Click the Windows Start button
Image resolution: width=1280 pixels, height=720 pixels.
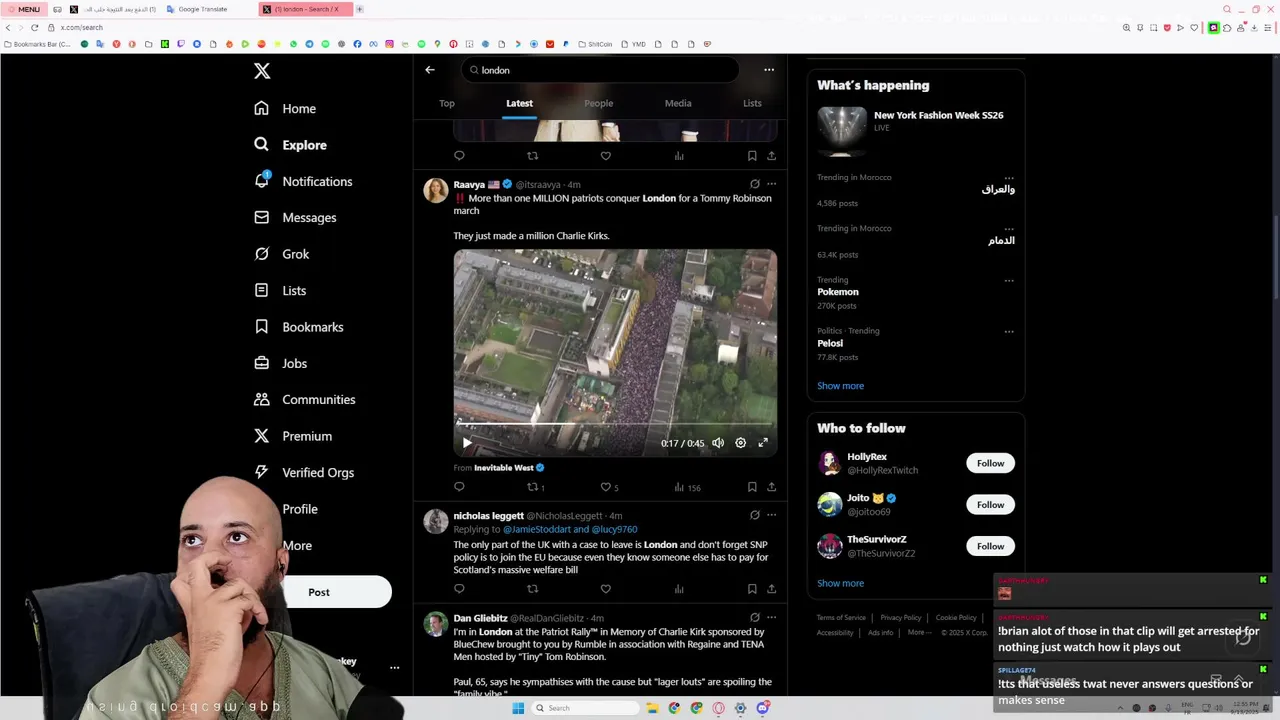pos(518,708)
